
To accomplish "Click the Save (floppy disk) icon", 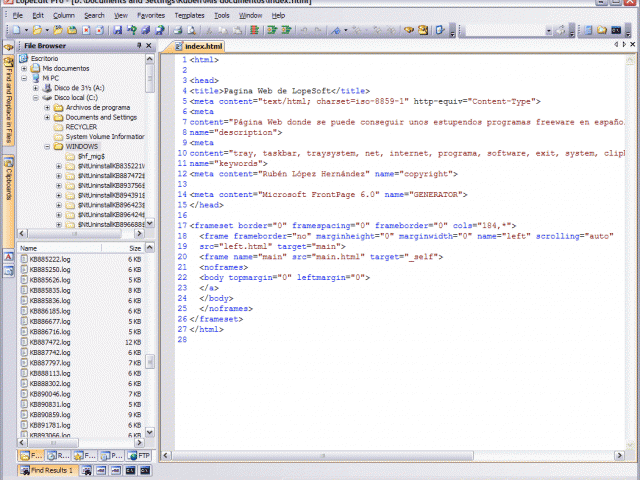I will click(x=118, y=30).
